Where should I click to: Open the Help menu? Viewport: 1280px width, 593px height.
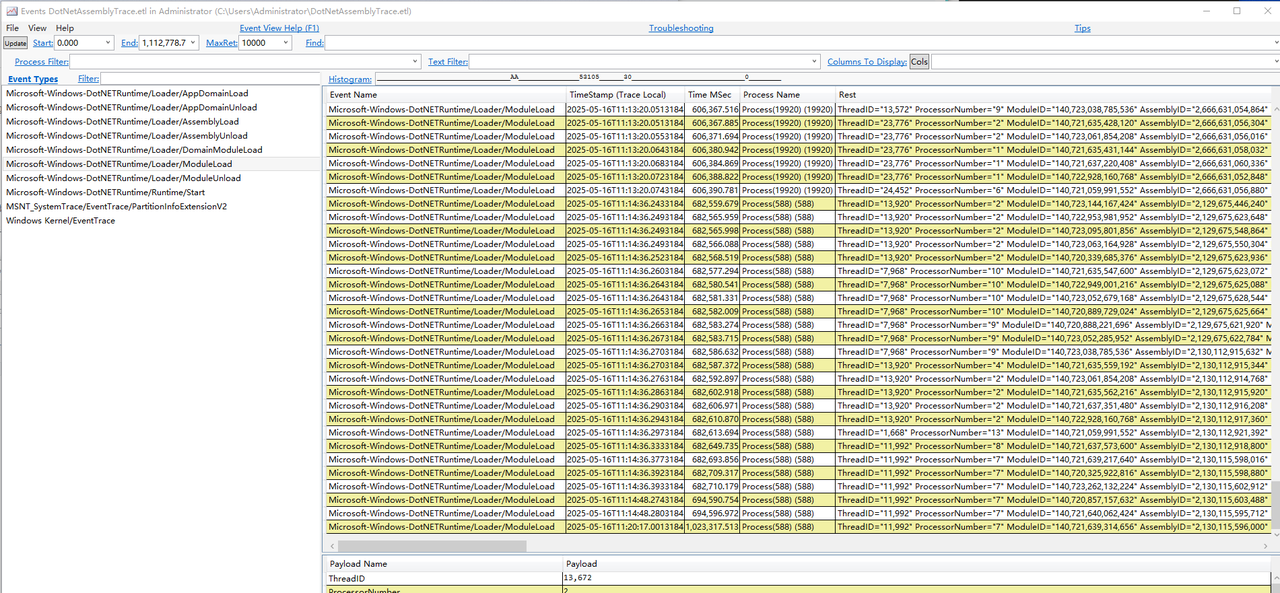pos(65,28)
